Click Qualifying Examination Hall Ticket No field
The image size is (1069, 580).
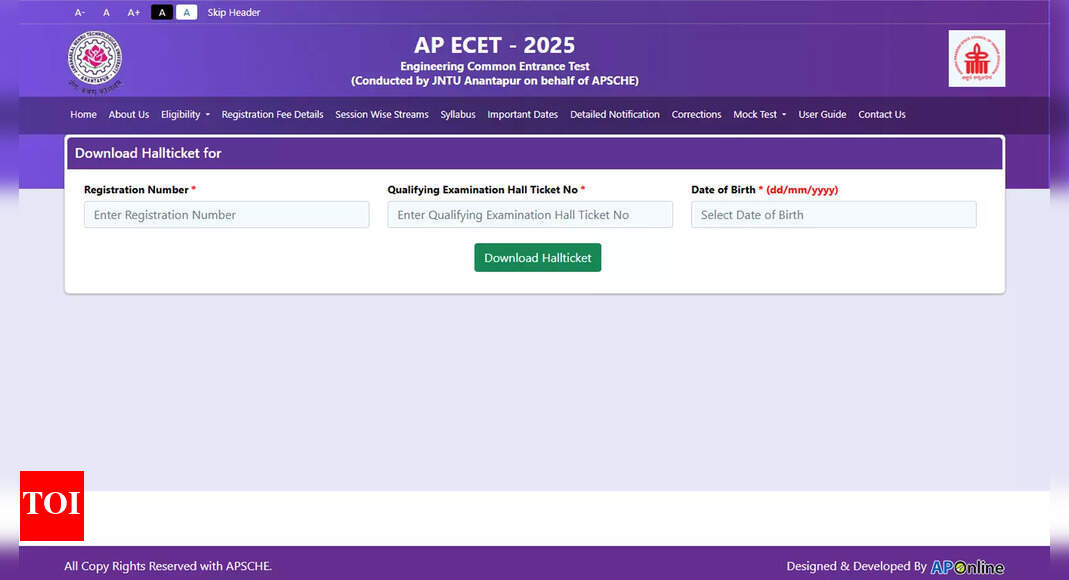click(x=530, y=215)
